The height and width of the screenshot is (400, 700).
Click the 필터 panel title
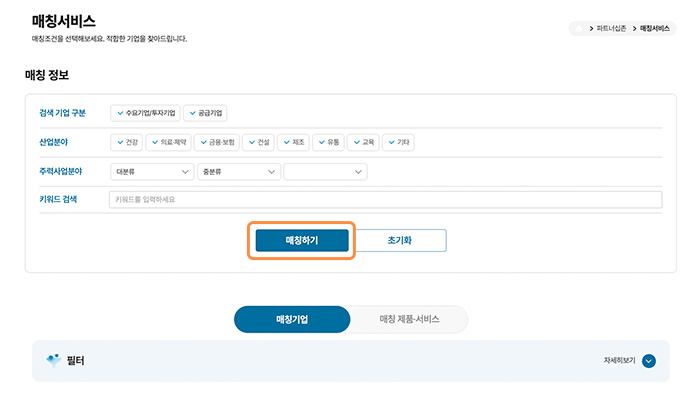[x=75, y=360]
